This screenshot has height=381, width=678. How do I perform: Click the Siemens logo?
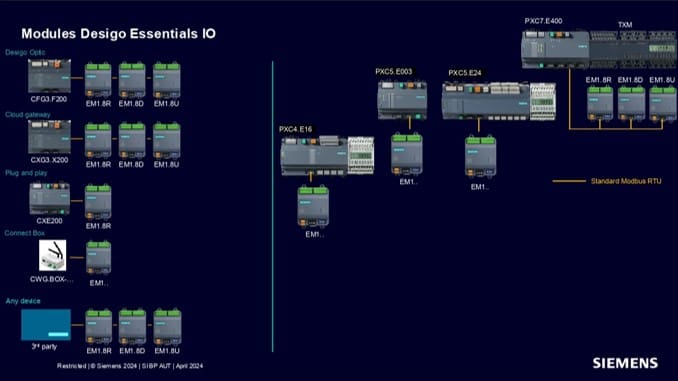tap(625, 363)
